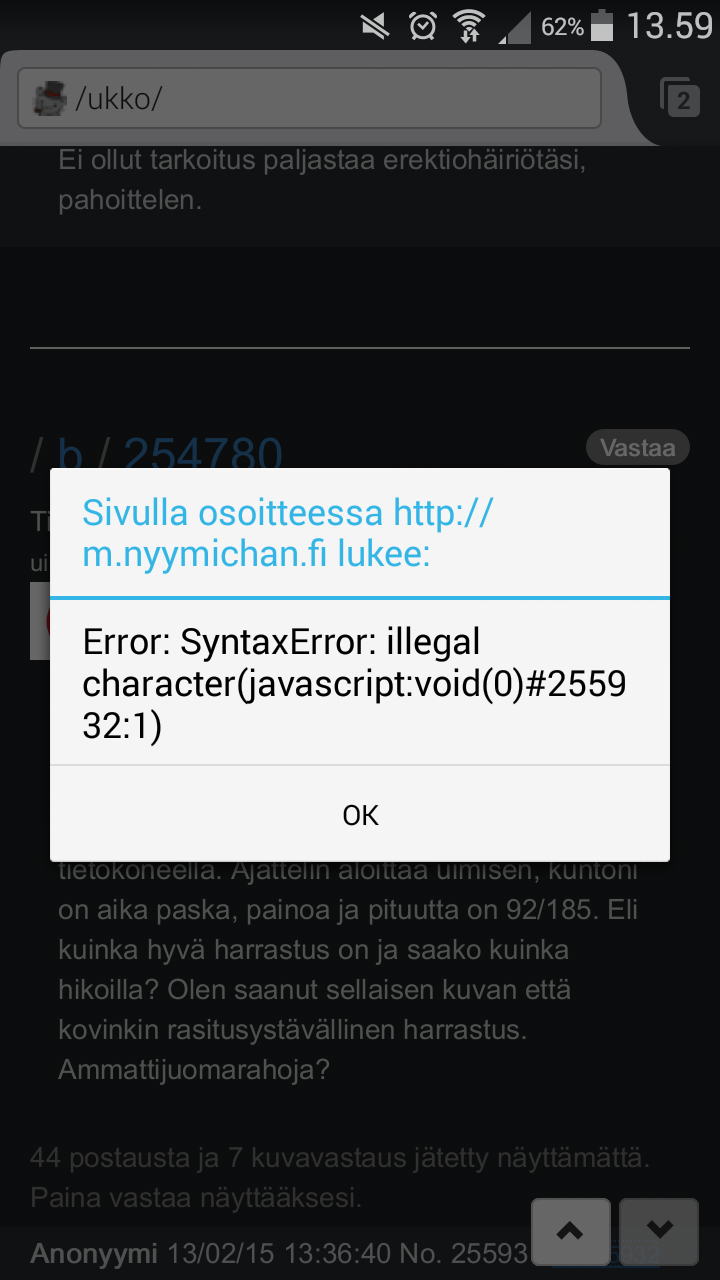The image size is (720, 1280).
Task: Tap the dialog title mentioning m.nyymichan.fi
Action: 288,533
